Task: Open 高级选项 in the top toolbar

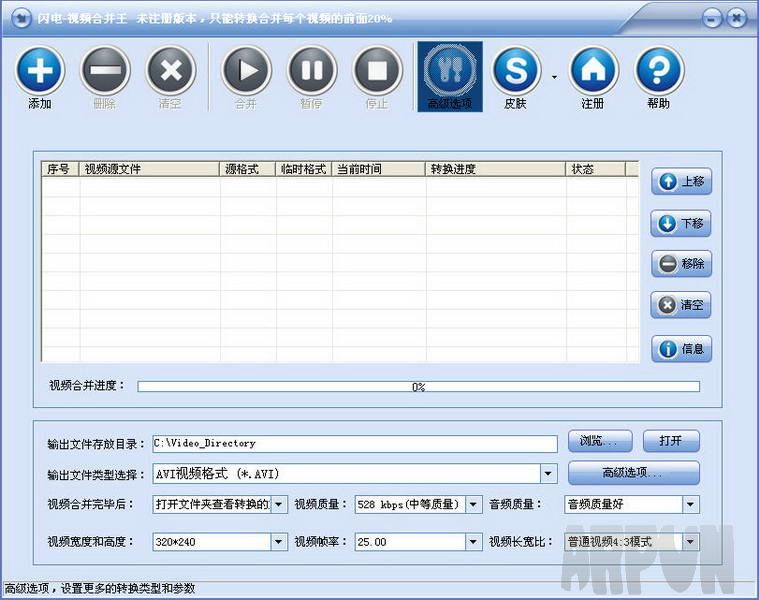Action: (x=450, y=72)
